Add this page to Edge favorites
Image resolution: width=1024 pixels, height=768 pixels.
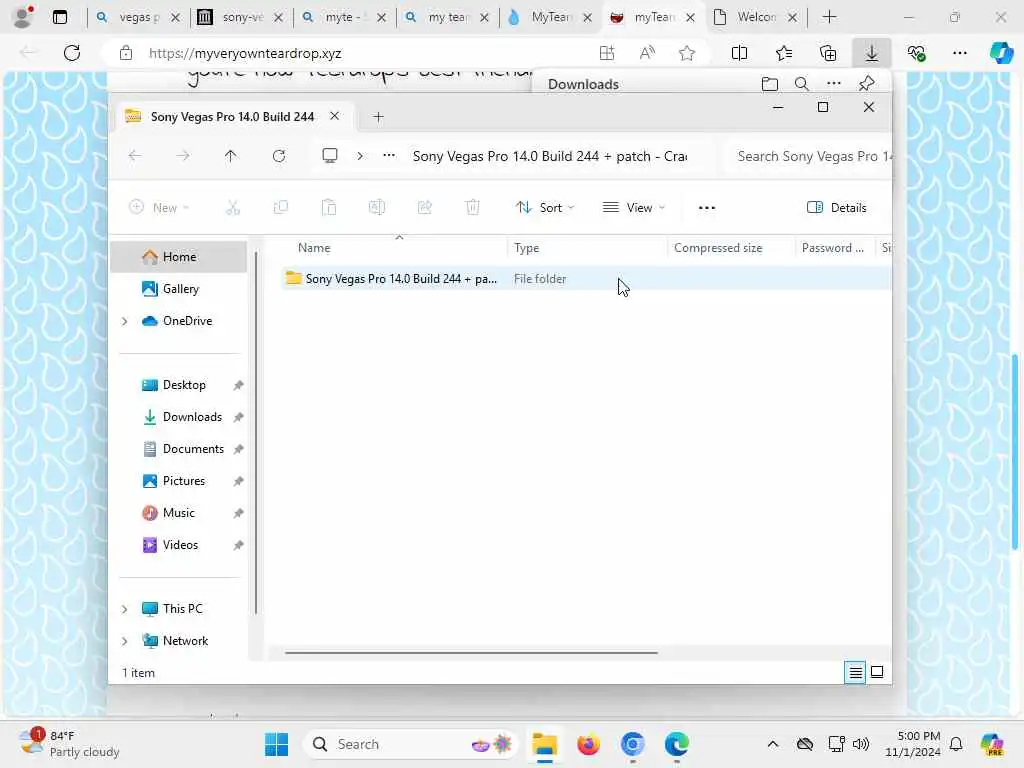[x=686, y=54]
